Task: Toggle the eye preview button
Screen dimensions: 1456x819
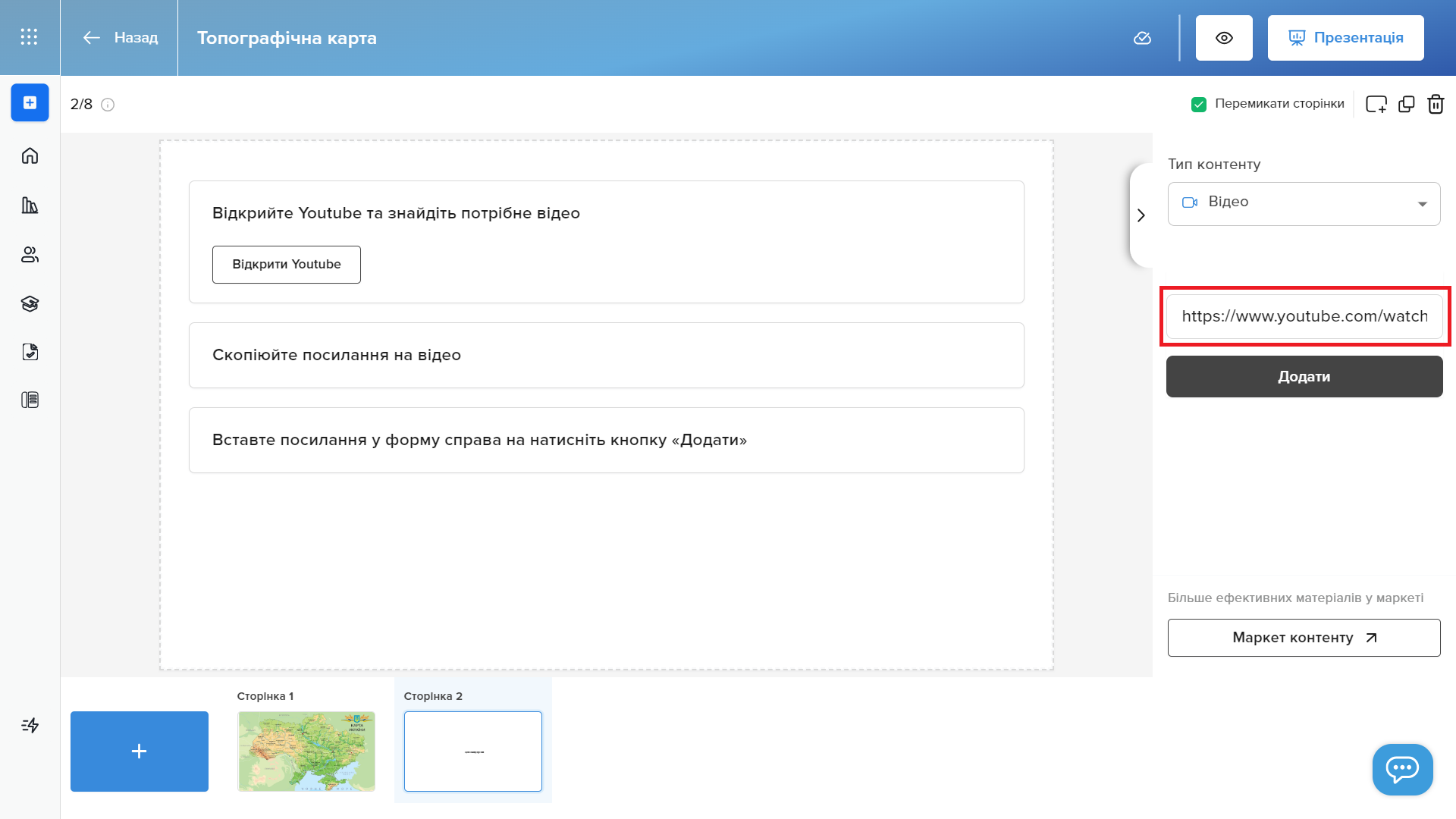Action: tap(1224, 38)
